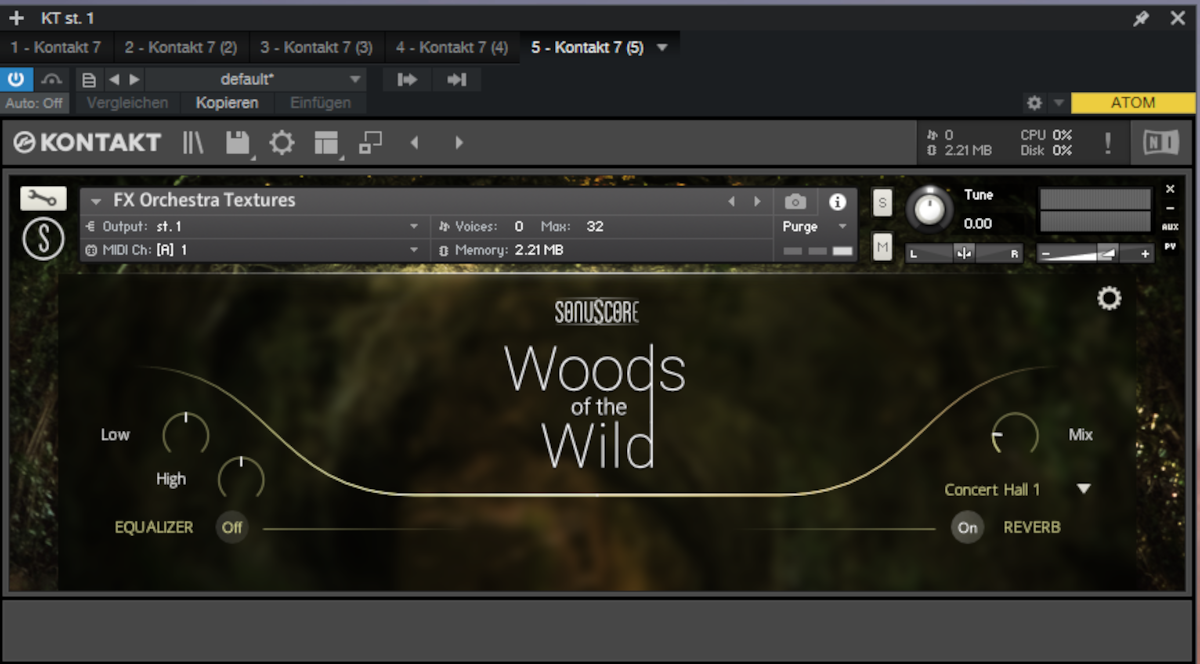1200x664 pixels.
Task: Toggle plugin power bypass button
Action: (x=17, y=80)
